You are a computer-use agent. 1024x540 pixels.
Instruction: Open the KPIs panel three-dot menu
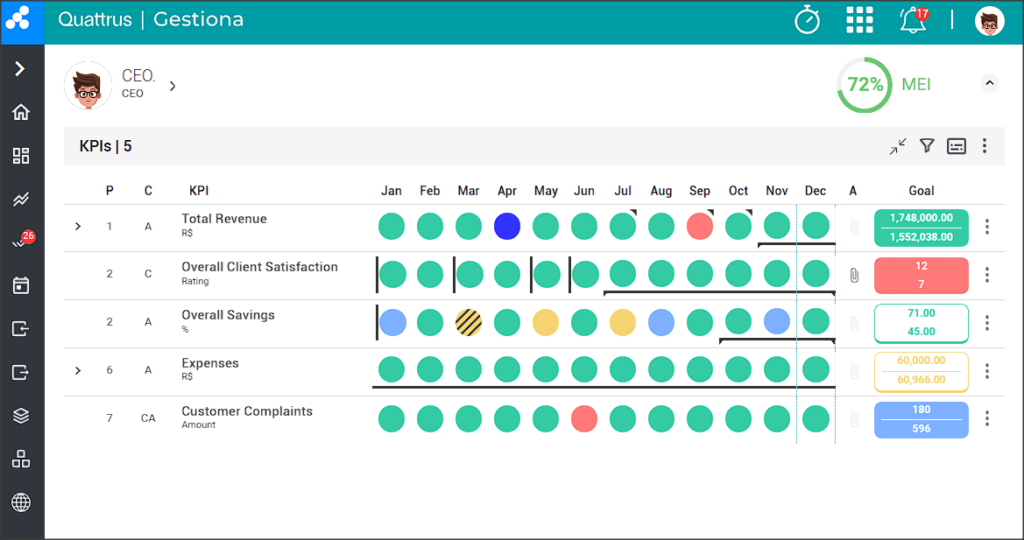click(984, 146)
